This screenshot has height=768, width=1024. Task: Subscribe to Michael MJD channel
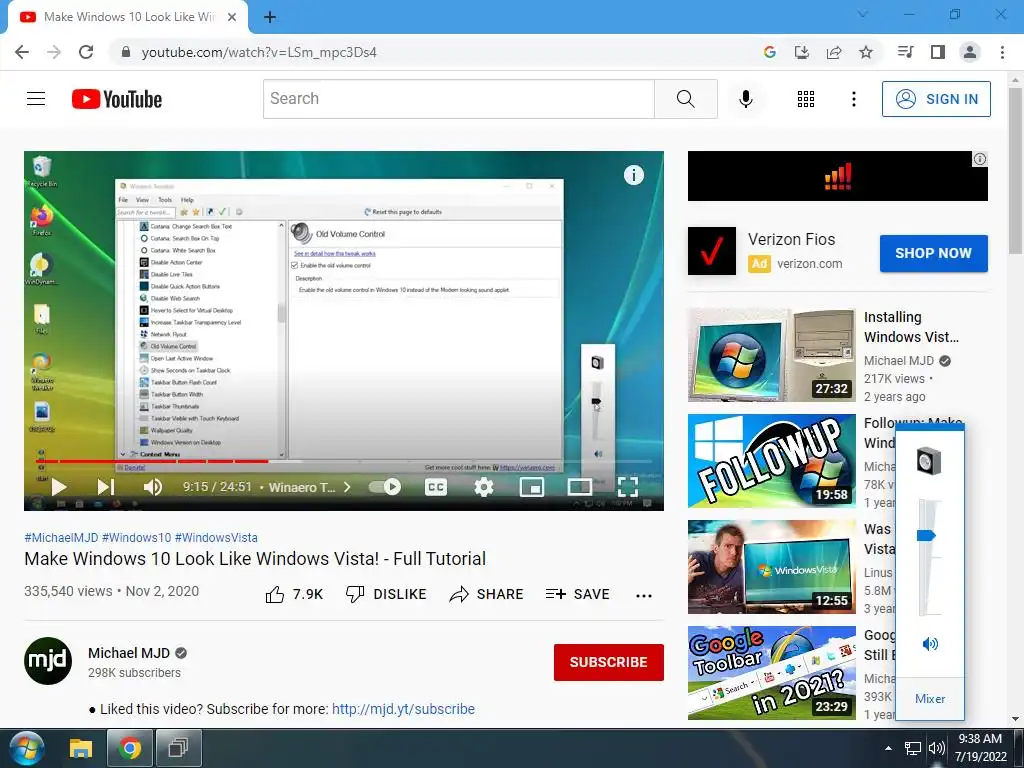click(x=609, y=662)
